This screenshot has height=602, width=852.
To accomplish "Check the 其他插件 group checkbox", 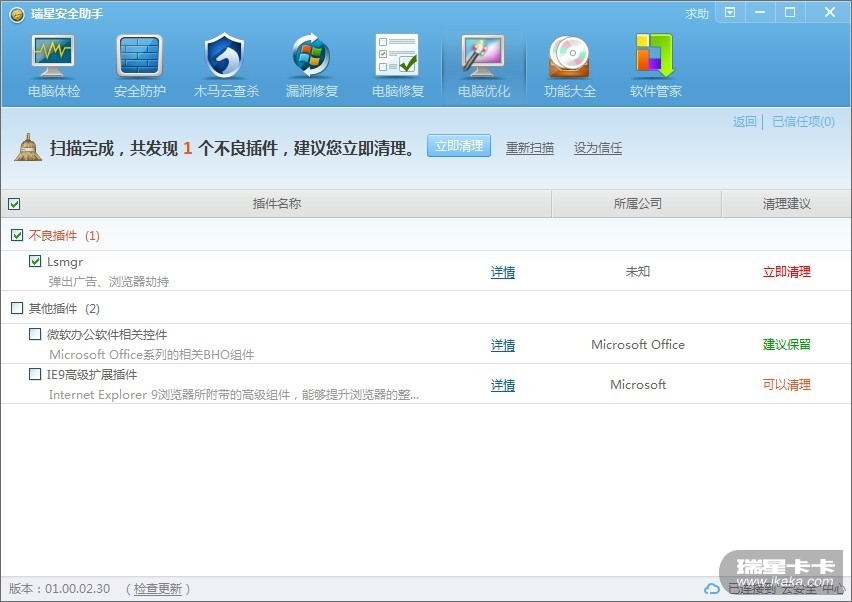I will [17, 308].
